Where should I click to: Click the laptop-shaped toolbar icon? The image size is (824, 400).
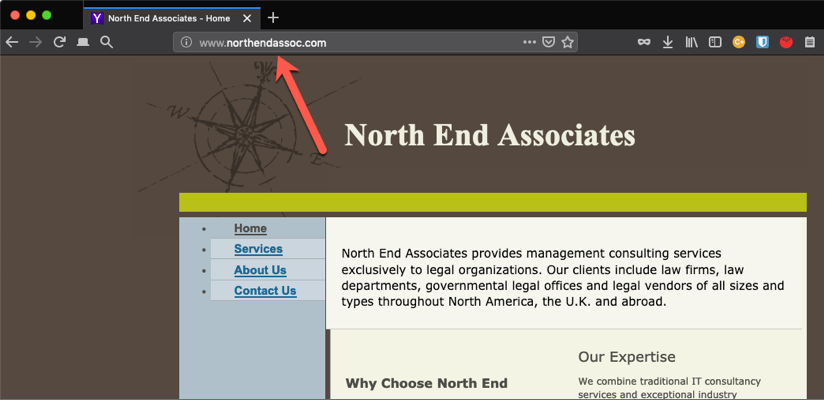(x=83, y=43)
